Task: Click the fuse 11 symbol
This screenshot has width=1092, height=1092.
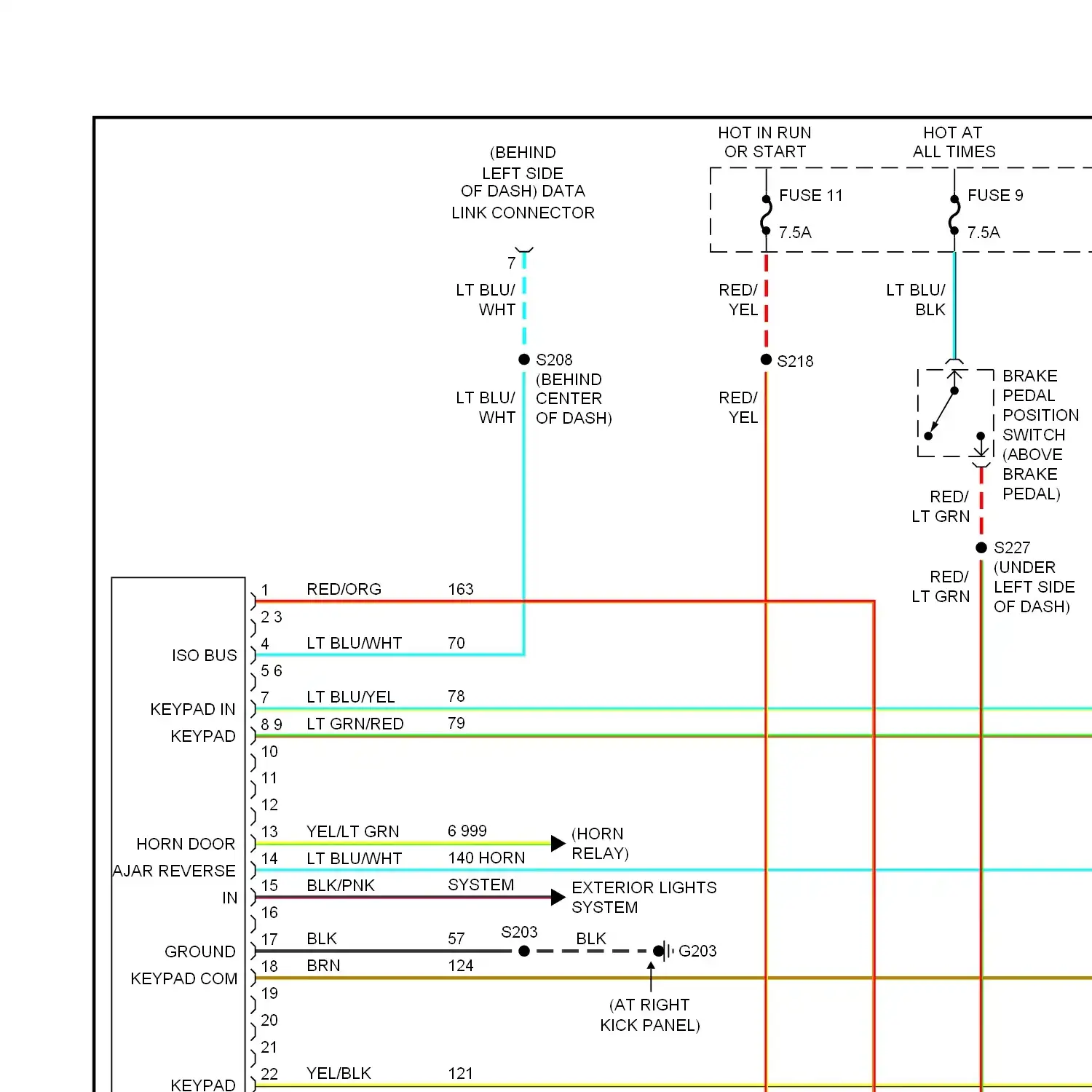Action: (766, 214)
